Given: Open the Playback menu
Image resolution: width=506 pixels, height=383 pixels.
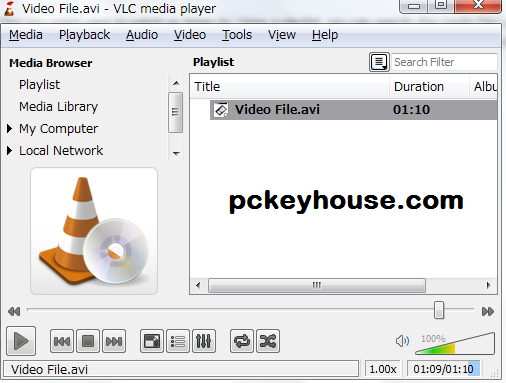Looking at the screenshot, I should click(84, 35).
